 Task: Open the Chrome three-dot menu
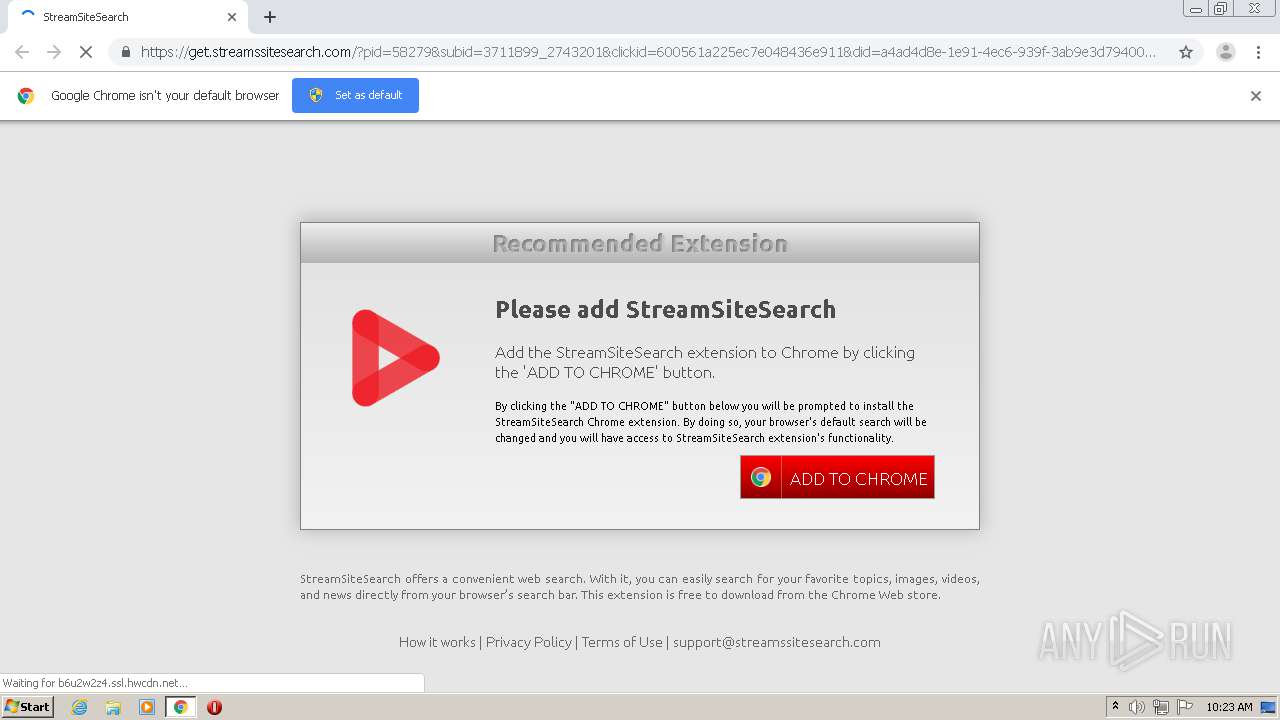[1258, 52]
